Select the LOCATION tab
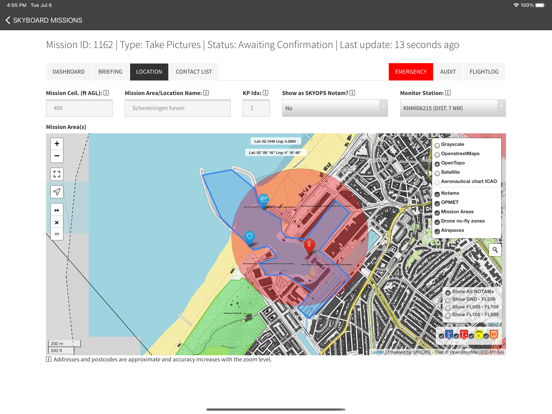This screenshot has height=414, width=552. coord(149,72)
